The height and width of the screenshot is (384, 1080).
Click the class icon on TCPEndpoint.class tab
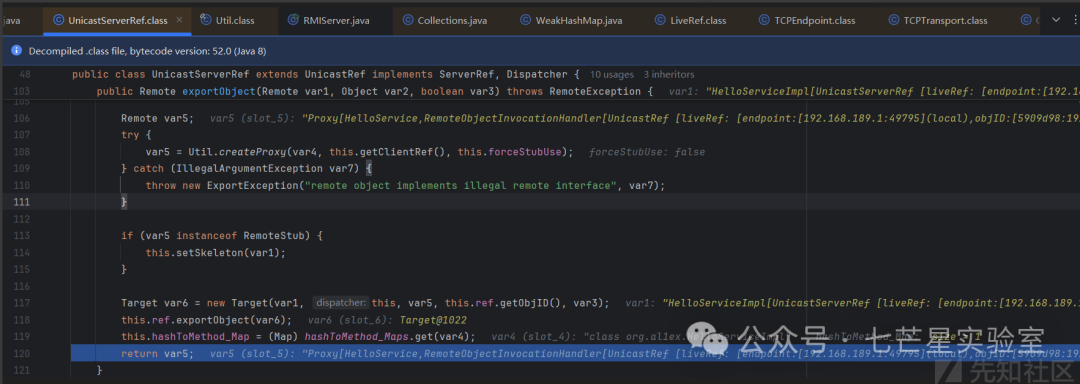tap(764, 21)
